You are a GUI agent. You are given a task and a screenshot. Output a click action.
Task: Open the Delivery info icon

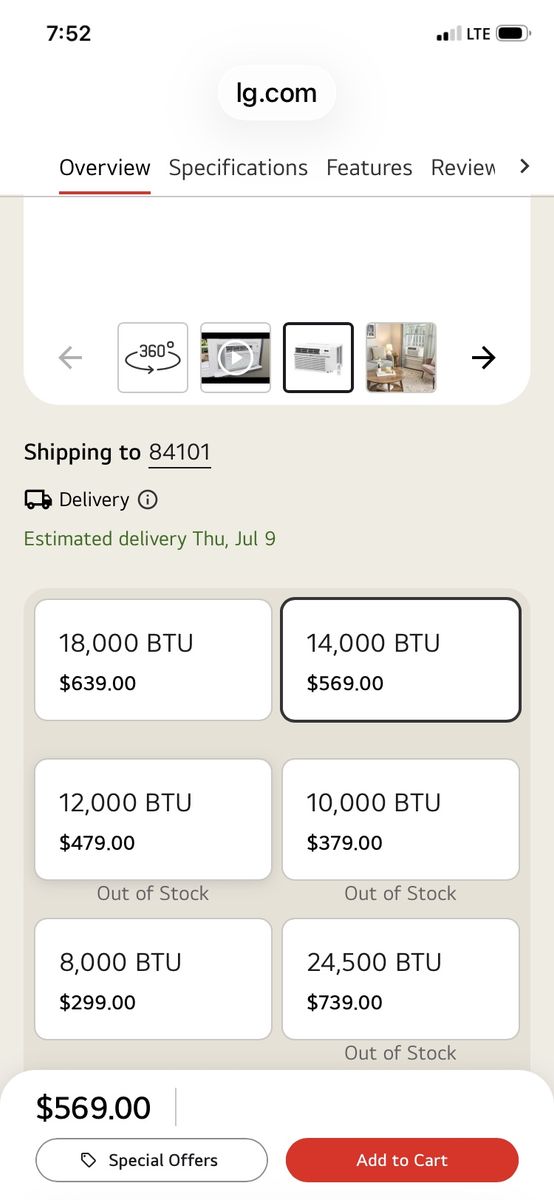(x=148, y=499)
